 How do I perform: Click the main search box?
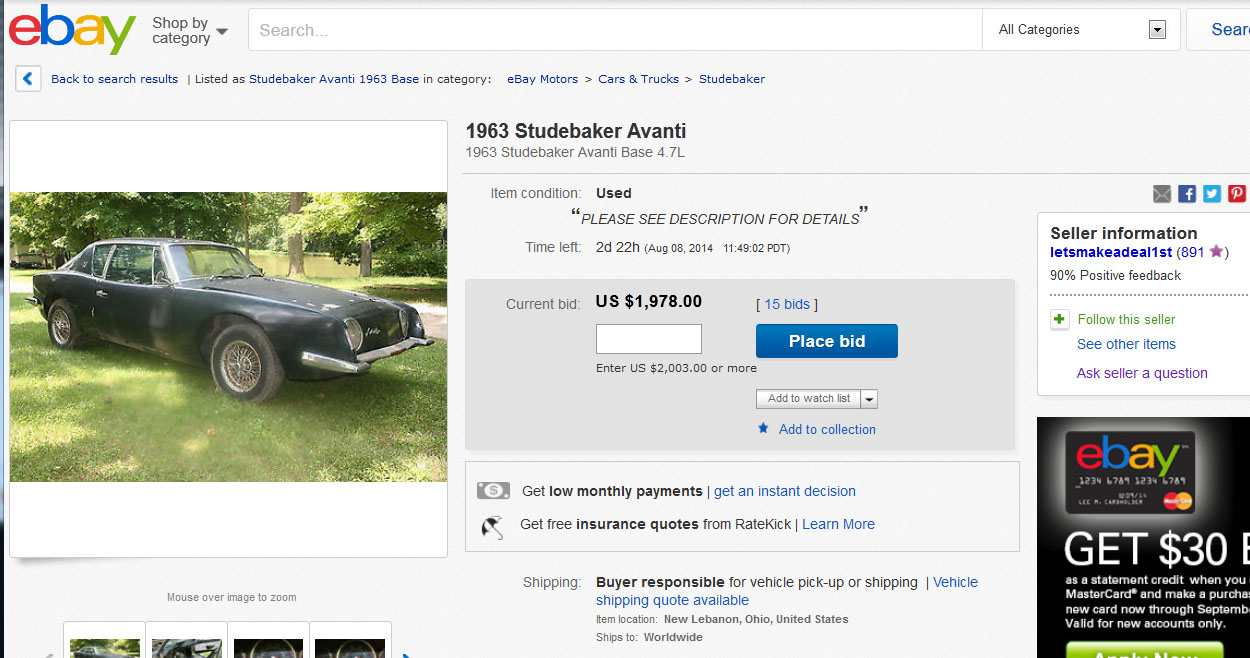click(614, 30)
